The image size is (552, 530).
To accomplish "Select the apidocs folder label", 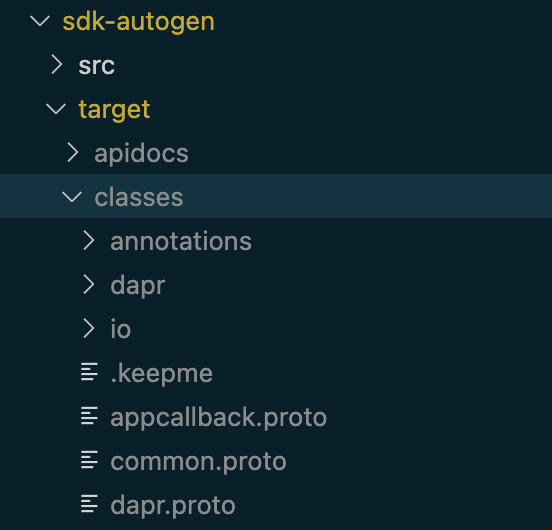I will click(x=141, y=154).
